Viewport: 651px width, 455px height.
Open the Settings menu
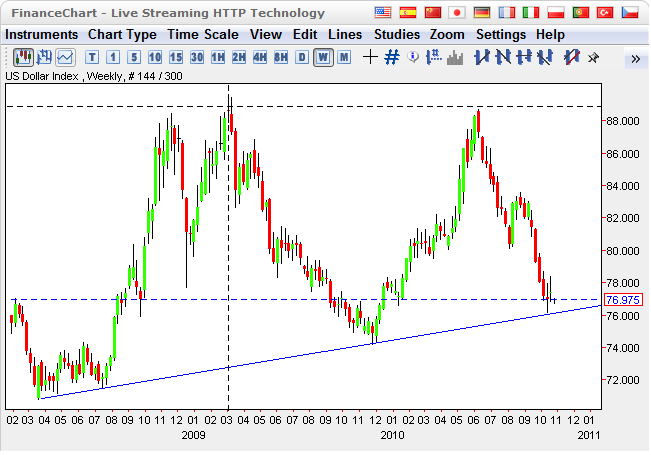501,34
